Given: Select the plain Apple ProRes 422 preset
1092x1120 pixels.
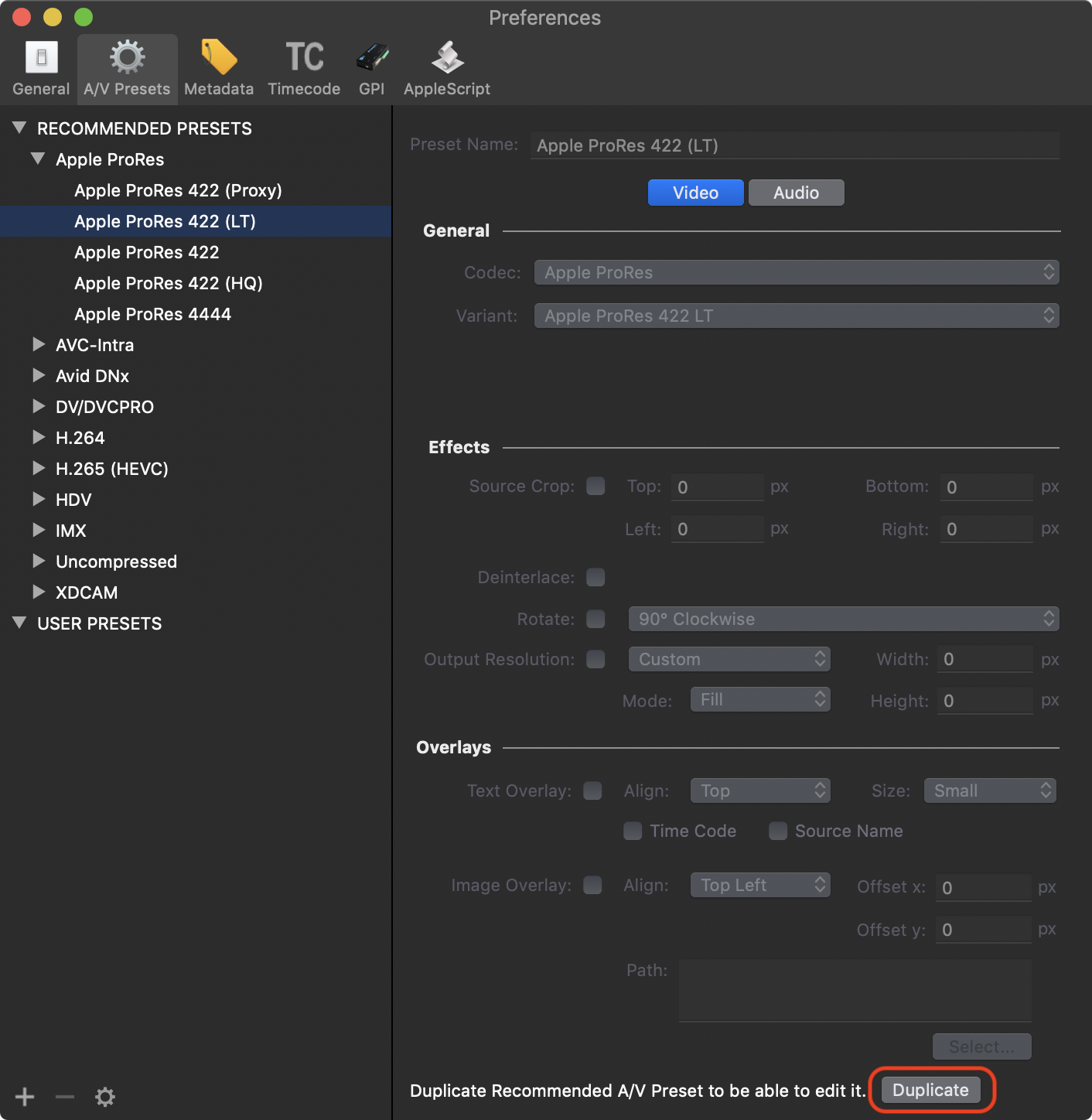Looking at the screenshot, I should point(196,252).
